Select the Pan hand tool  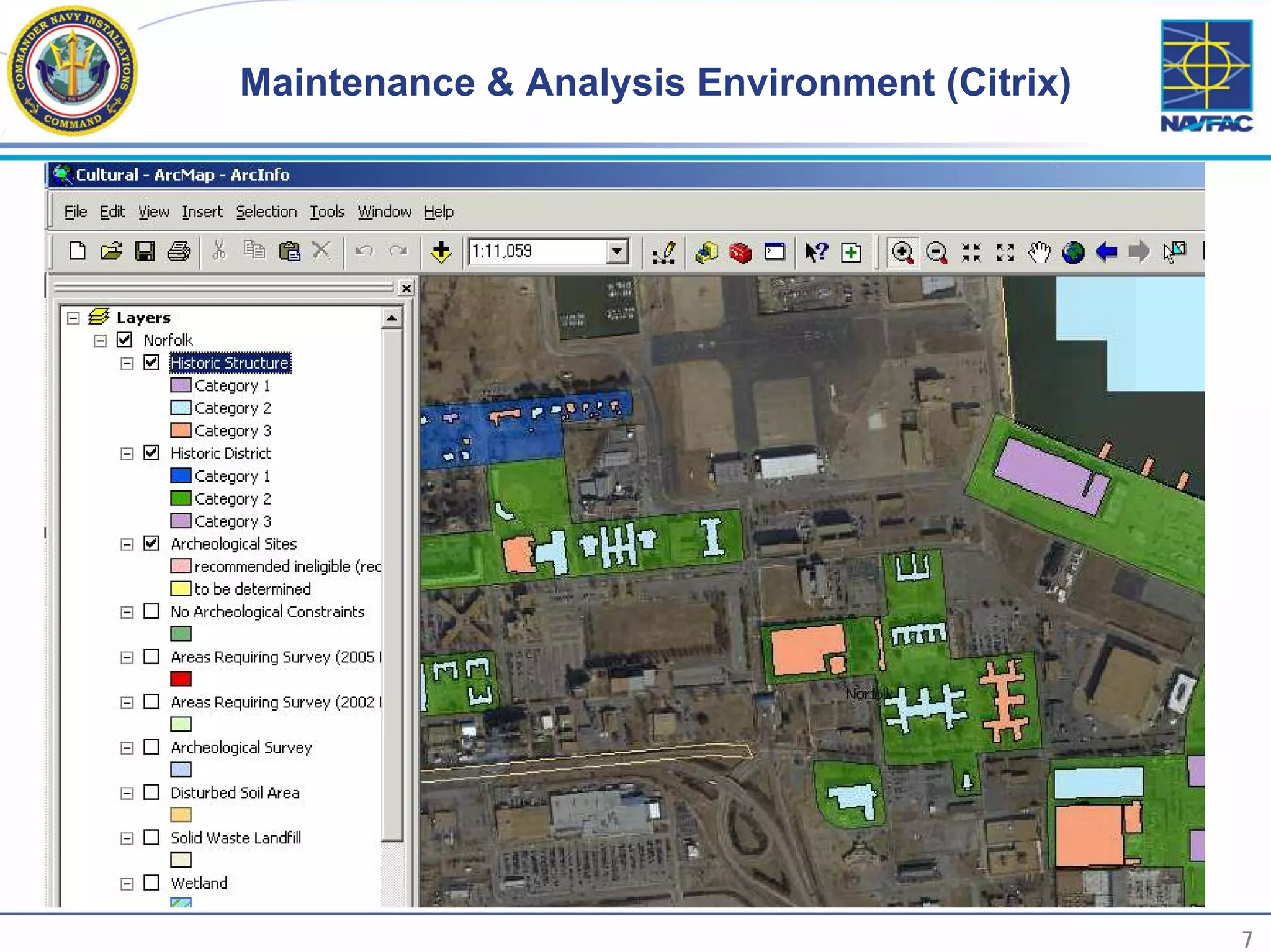1039,252
